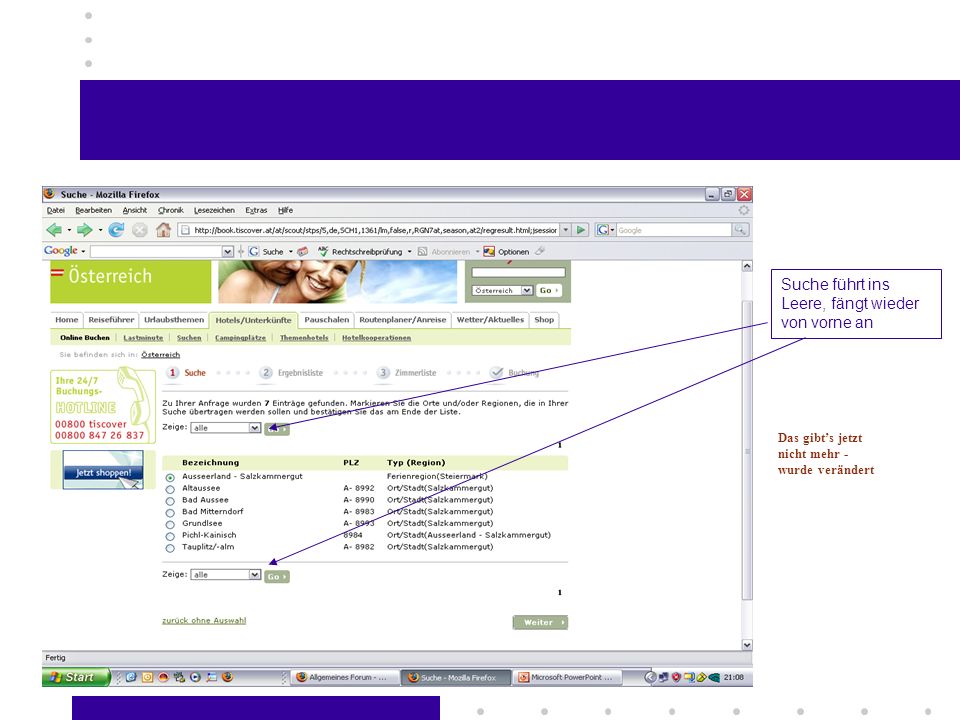Open the Windows Media Player quick launch icon
Image resolution: width=960 pixels, height=720 pixels.
point(195,677)
